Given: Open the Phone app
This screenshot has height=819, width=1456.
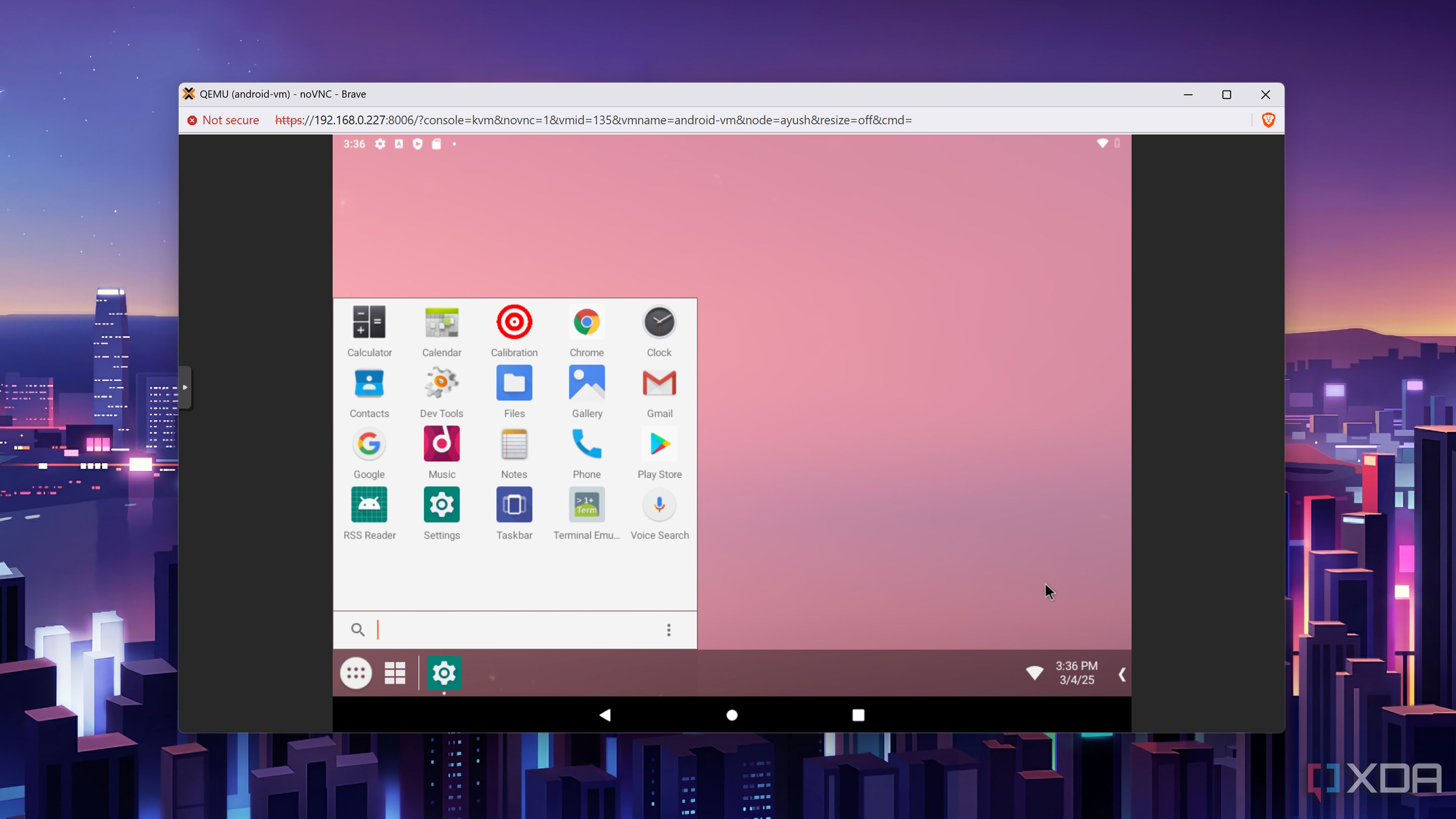Looking at the screenshot, I should coord(587,453).
